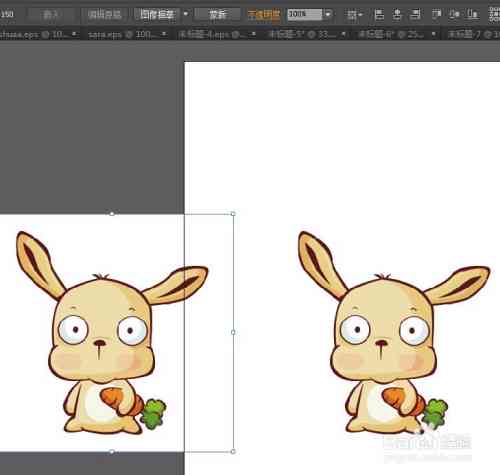This screenshot has height=475, width=500.
Task: Open the Align To options dropdown icon
Action: tap(354, 15)
